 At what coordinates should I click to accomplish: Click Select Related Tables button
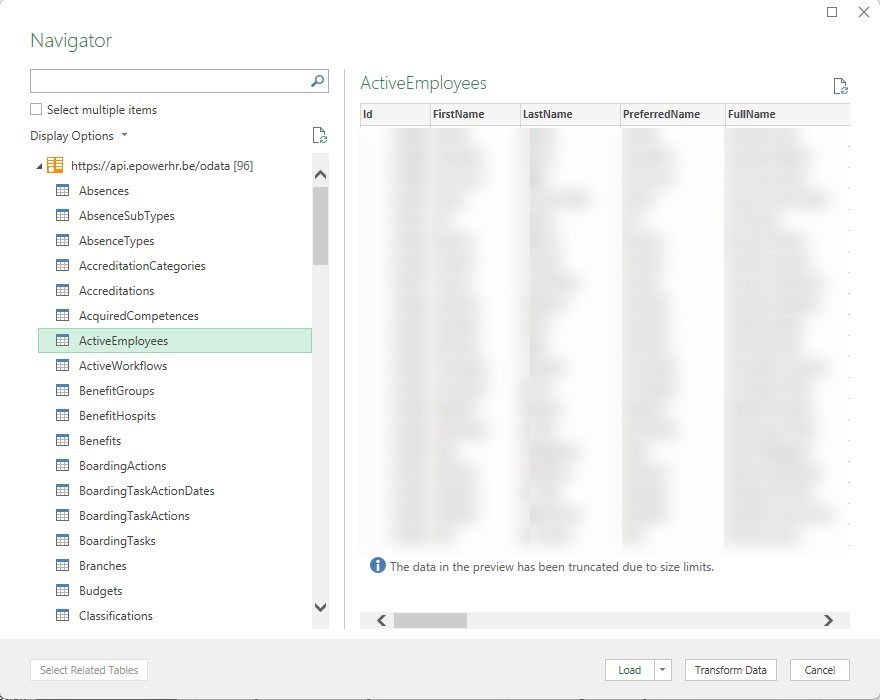pos(89,670)
